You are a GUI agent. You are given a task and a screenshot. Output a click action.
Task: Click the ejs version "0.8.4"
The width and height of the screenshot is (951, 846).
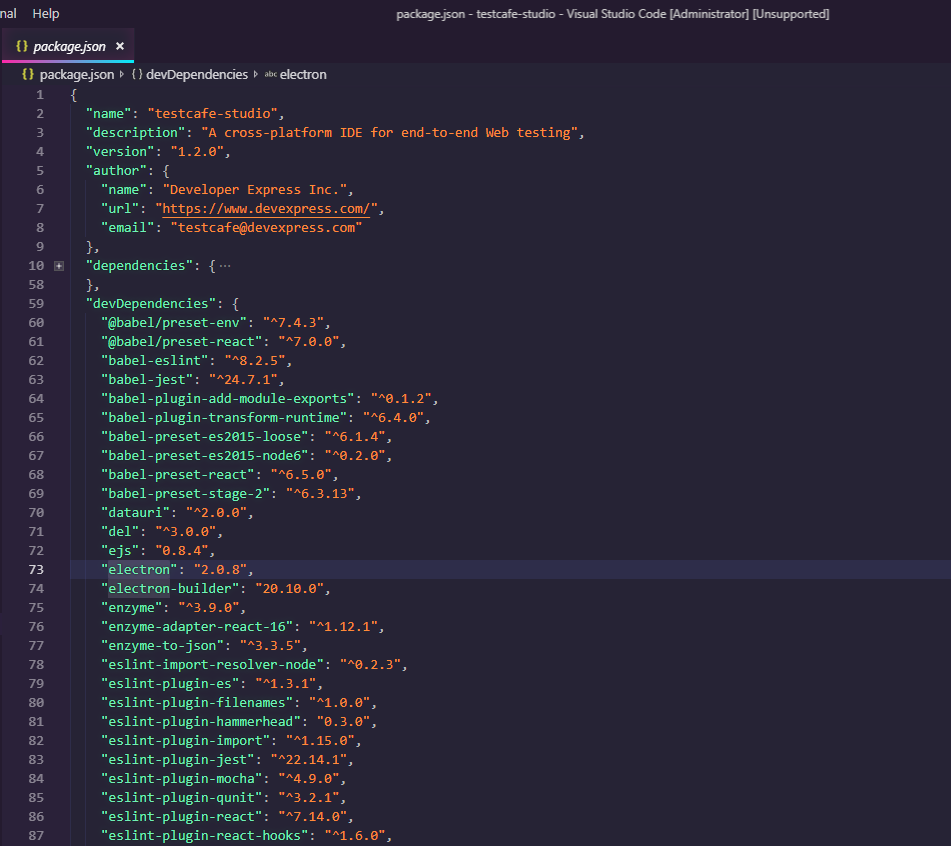pos(181,551)
